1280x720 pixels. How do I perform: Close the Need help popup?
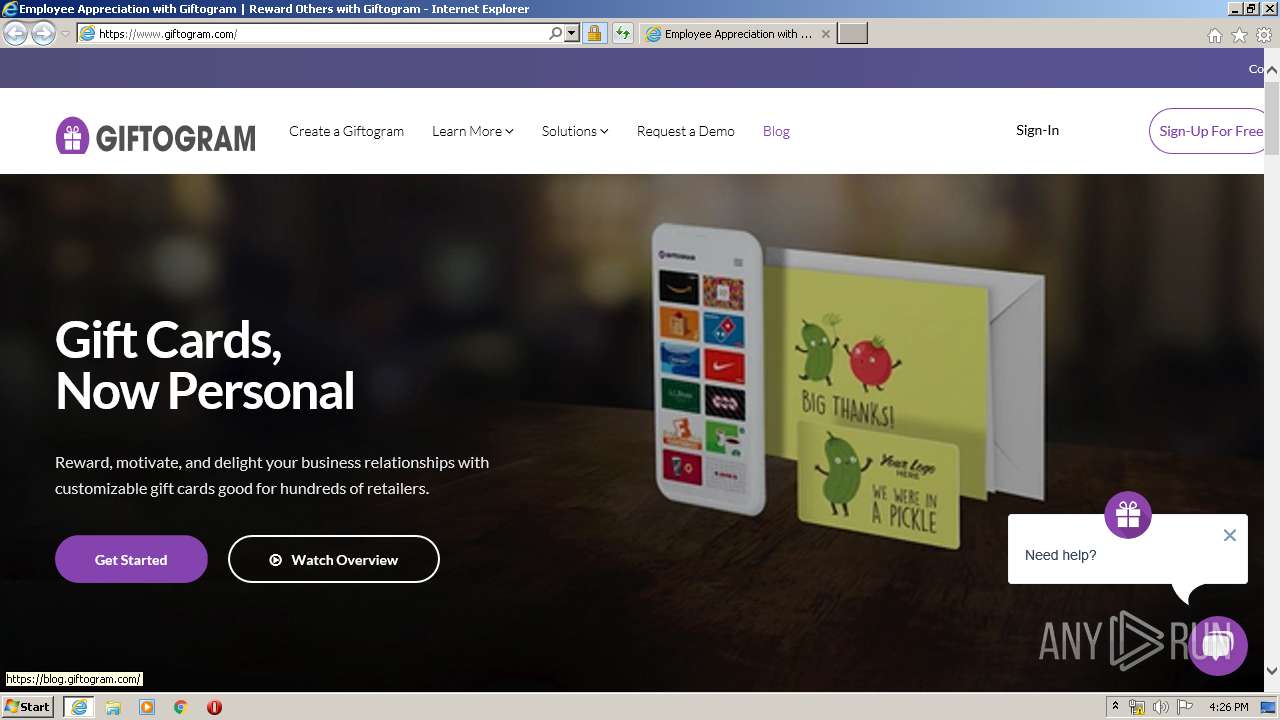1230,535
